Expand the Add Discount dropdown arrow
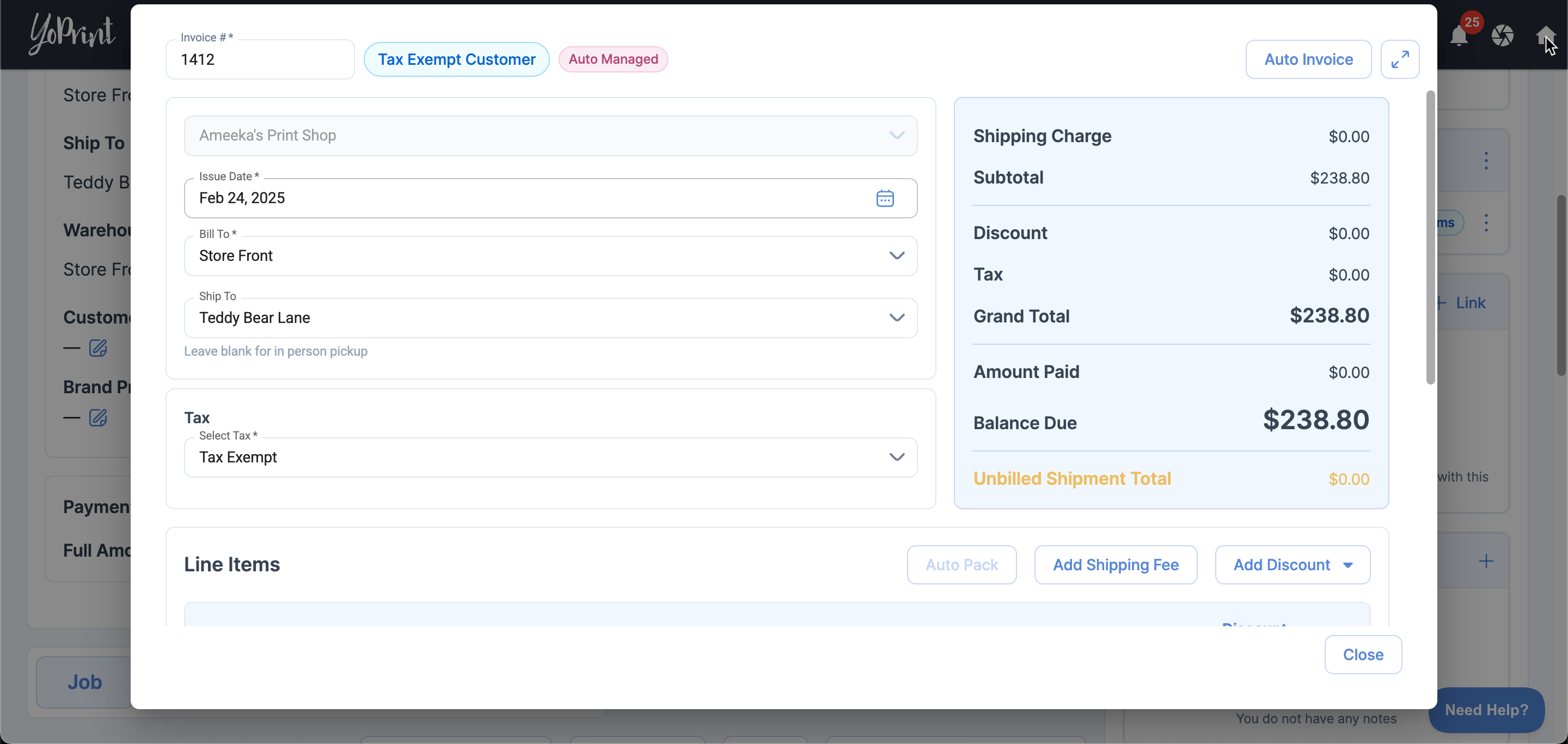The width and height of the screenshot is (1568, 744). (1347, 565)
